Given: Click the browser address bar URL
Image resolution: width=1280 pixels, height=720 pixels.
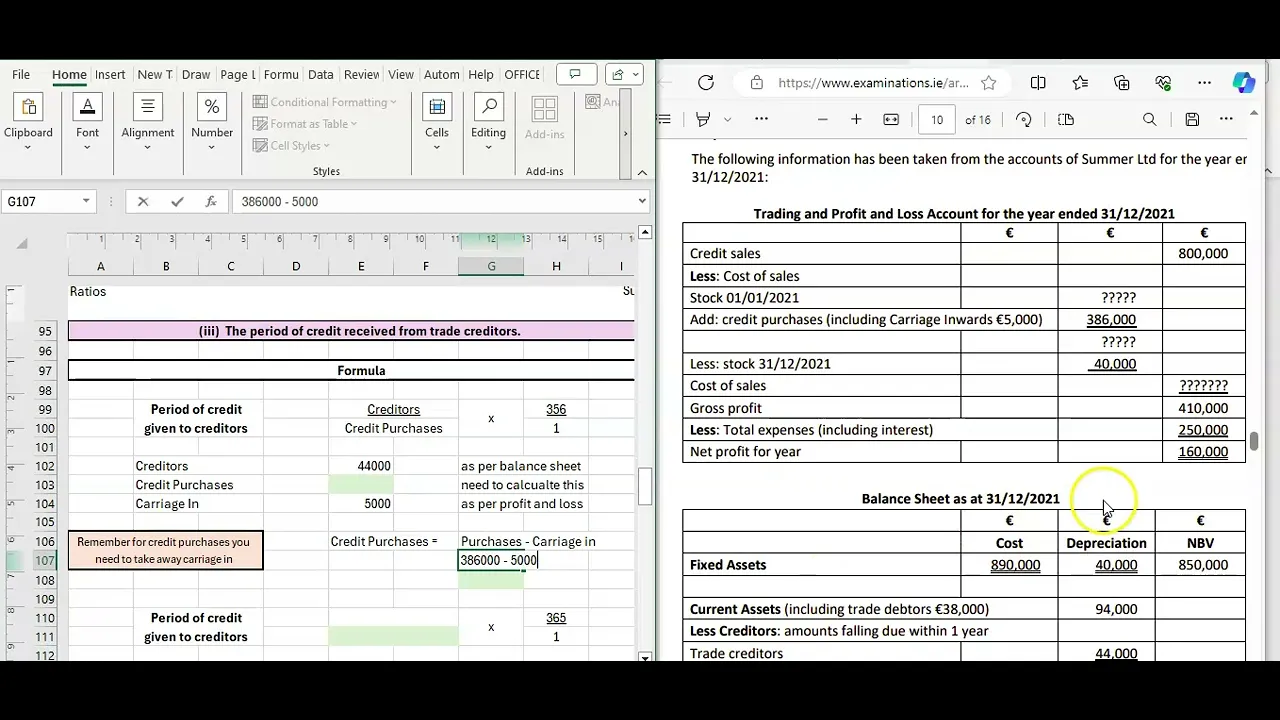Looking at the screenshot, I should pos(872,83).
